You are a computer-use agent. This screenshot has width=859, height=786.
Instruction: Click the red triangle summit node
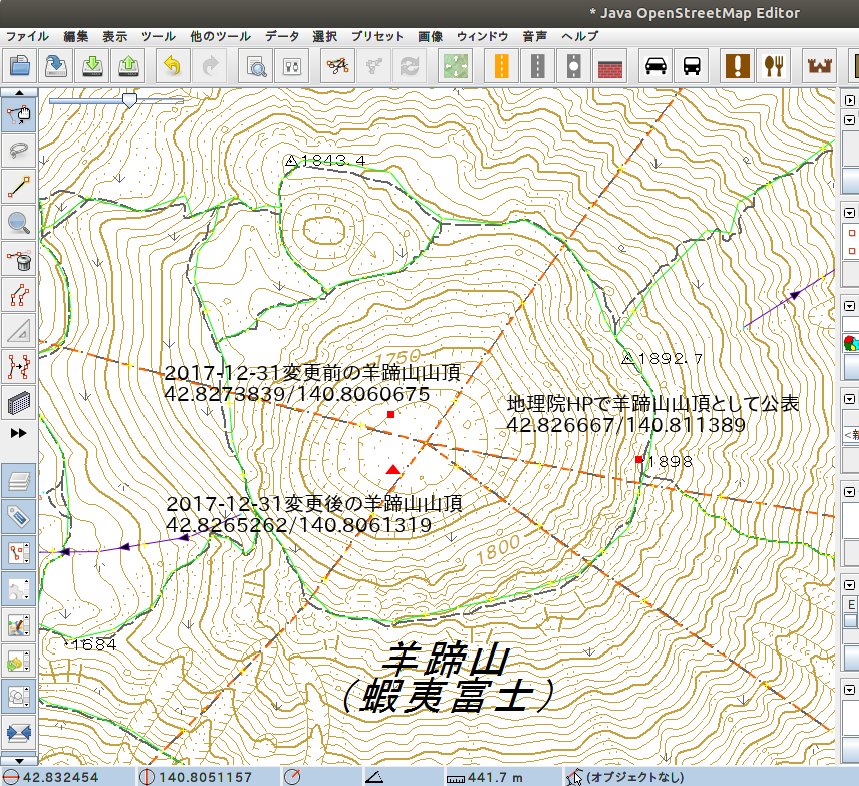392,469
